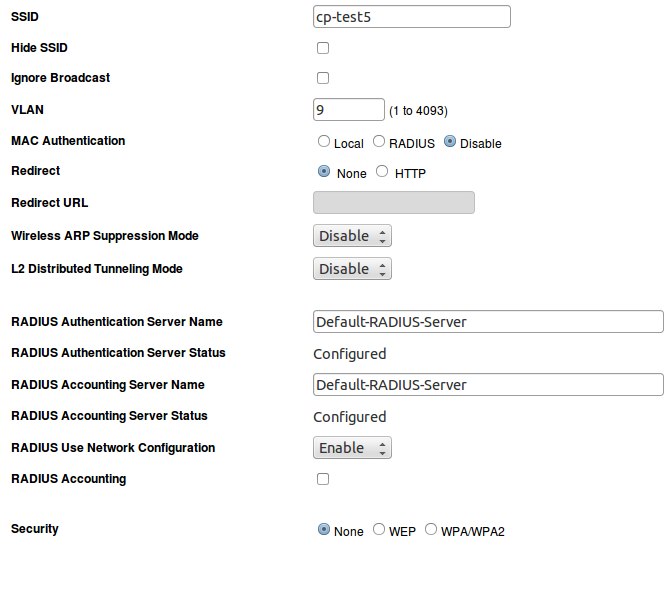Choose None for Redirect
The image size is (669, 591).
click(x=323, y=172)
